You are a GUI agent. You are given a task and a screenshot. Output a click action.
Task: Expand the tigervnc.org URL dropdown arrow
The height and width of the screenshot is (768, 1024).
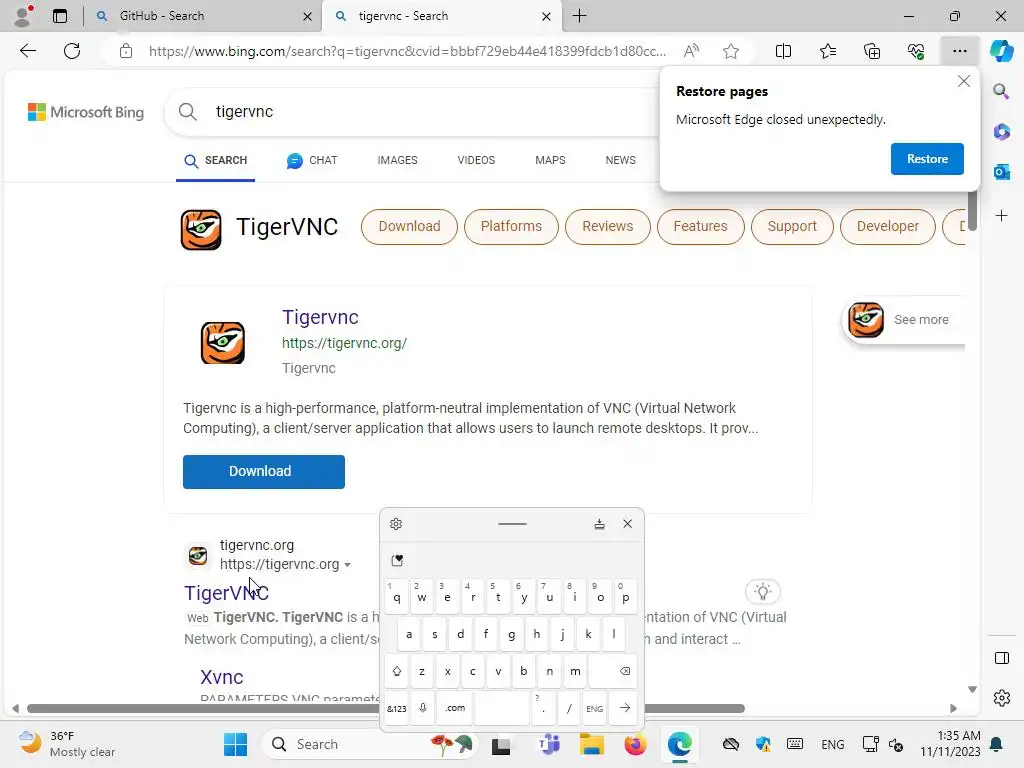[347, 565]
